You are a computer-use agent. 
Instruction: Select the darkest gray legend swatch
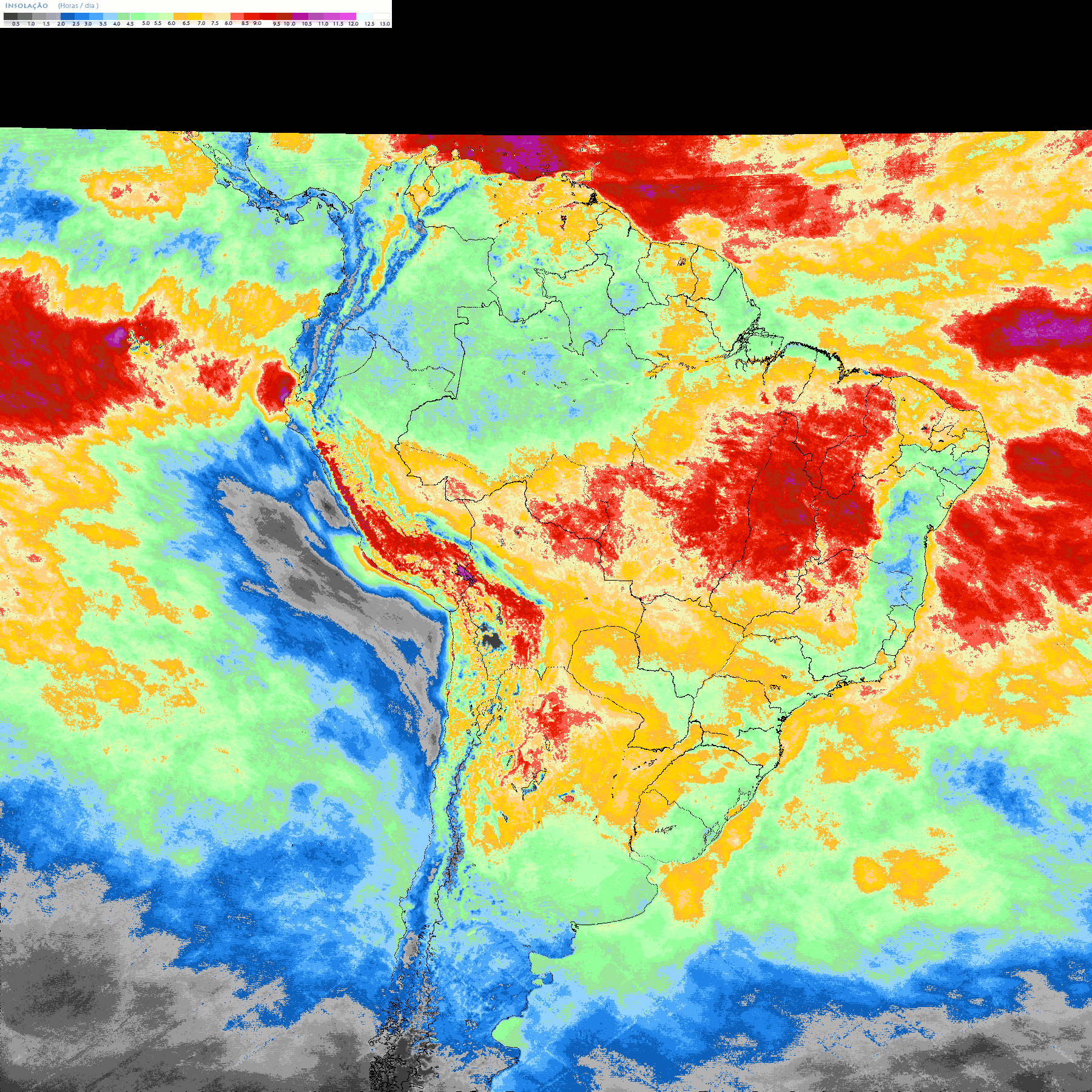click(x=10, y=16)
